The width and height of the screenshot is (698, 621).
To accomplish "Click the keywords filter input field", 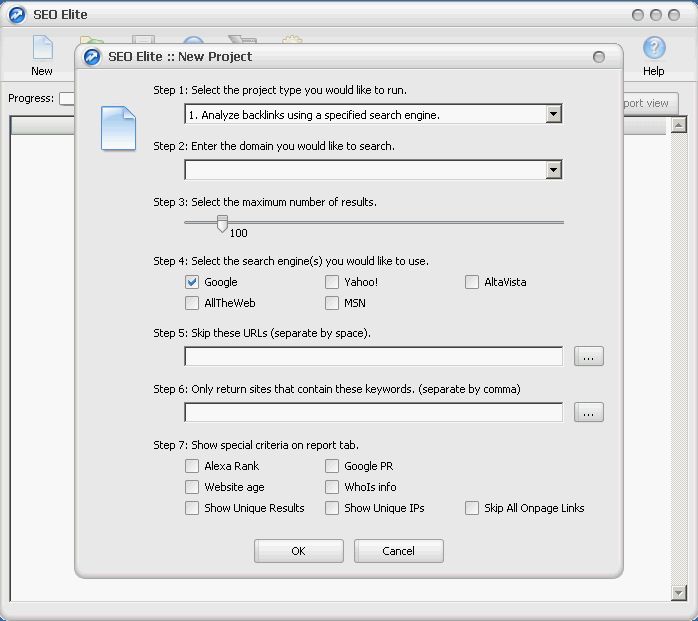I will point(373,413).
